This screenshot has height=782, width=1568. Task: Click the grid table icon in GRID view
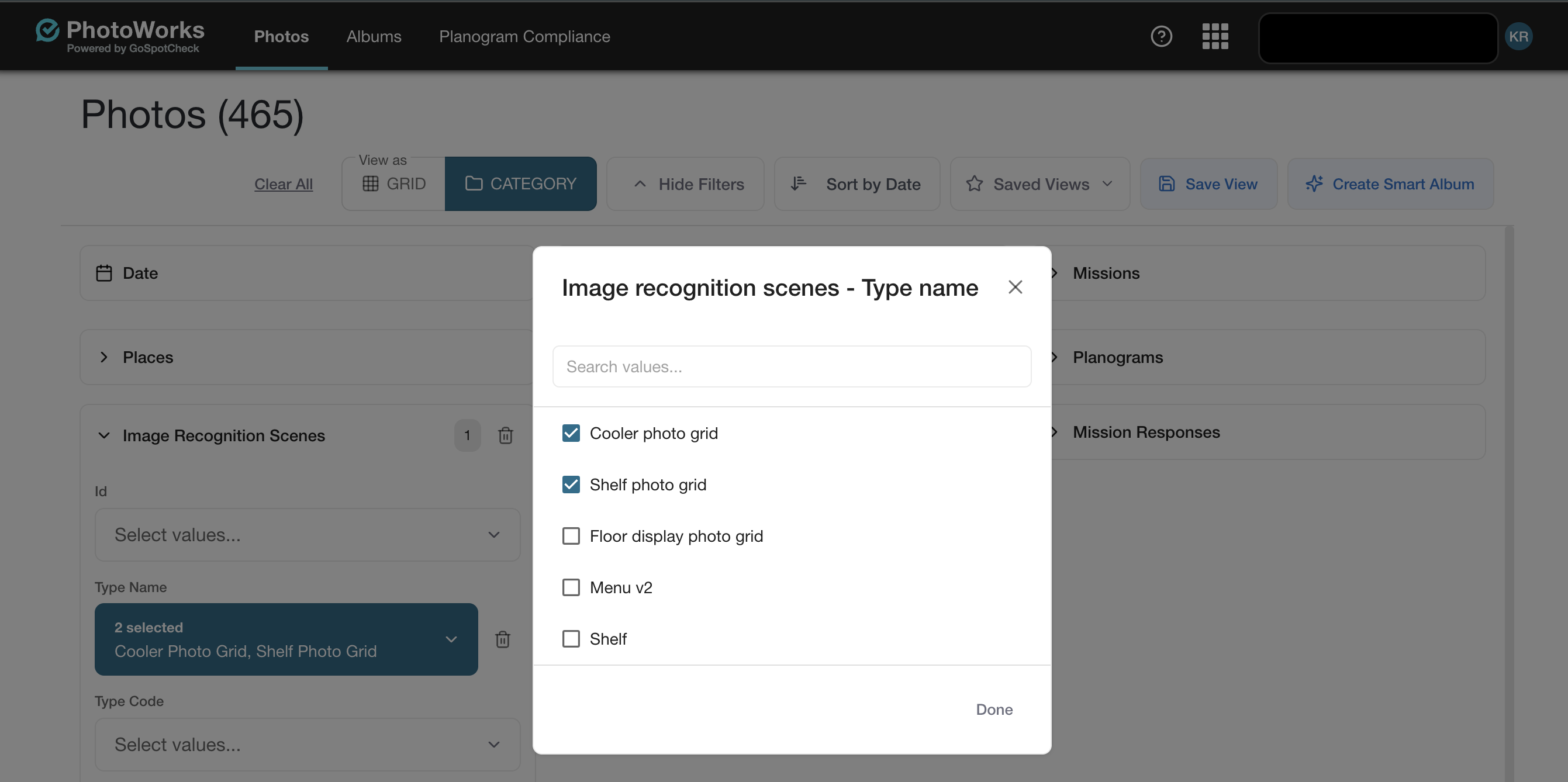[x=370, y=183]
